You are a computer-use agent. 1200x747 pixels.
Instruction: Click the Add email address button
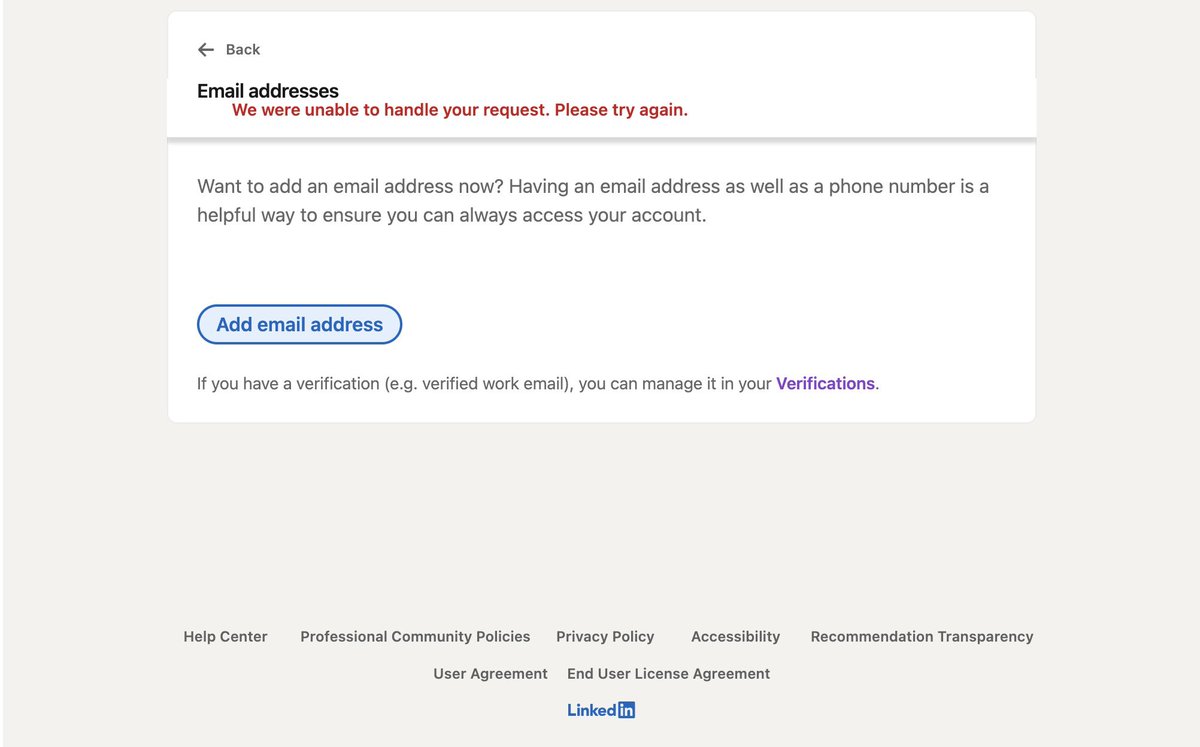point(299,324)
